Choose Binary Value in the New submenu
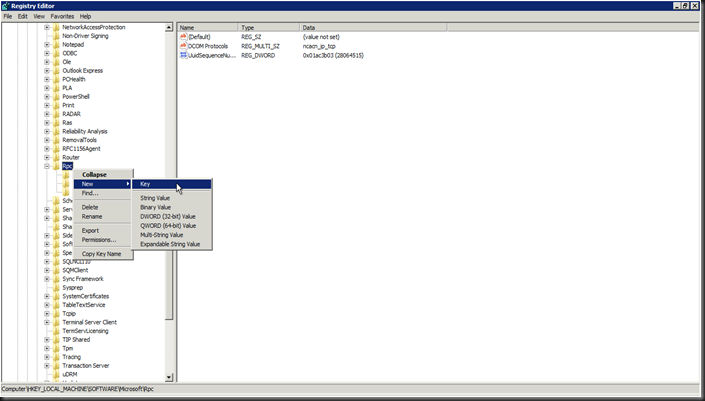The width and height of the screenshot is (705, 401). coord(171,207)
